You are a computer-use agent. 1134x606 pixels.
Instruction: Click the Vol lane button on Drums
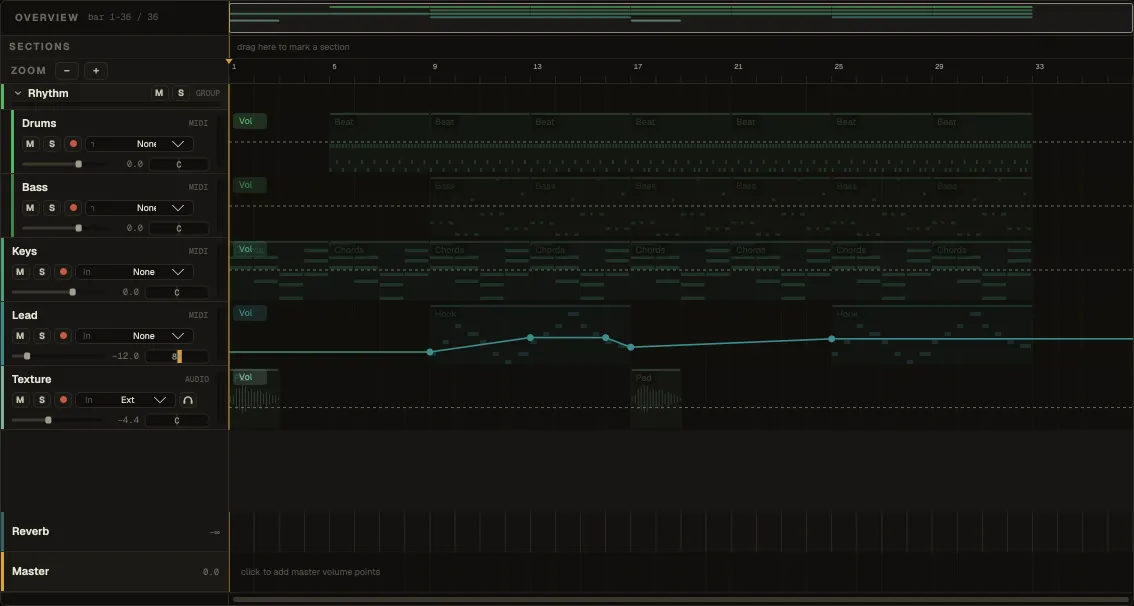250,121
